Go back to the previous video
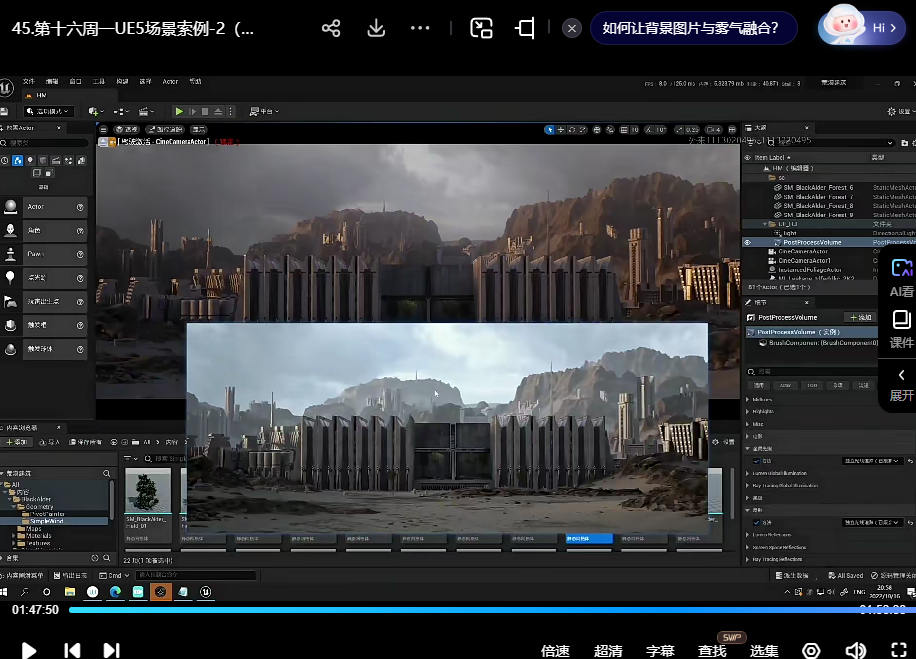This screenshot has height=659, width=916. point(72,650)
